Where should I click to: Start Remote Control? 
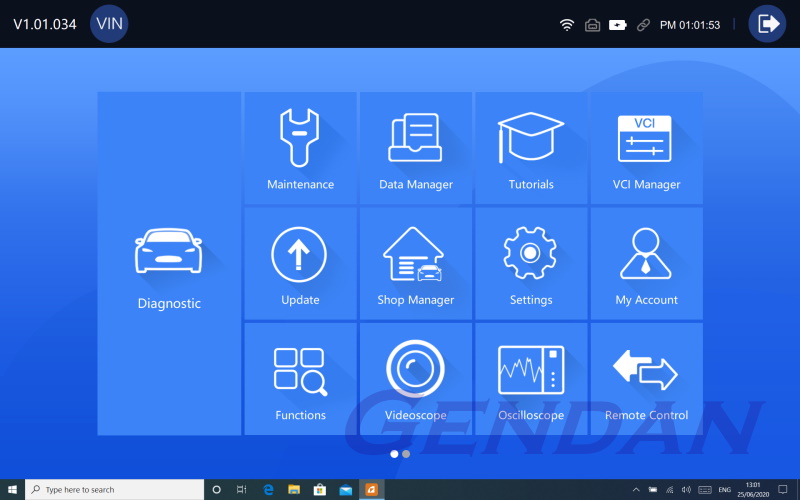[x=646, y=379]
